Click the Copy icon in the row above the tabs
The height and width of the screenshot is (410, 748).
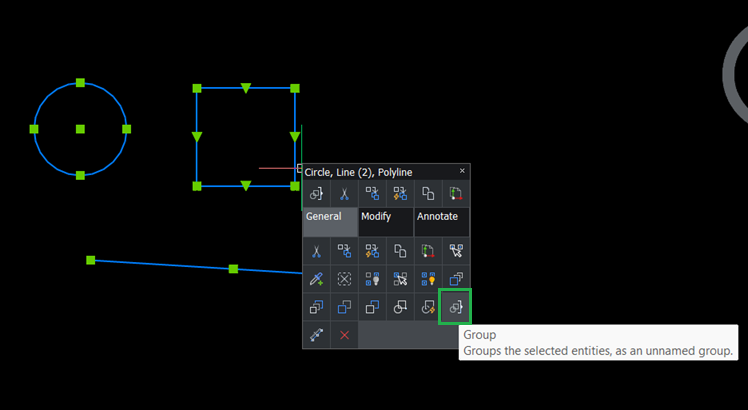428,194
